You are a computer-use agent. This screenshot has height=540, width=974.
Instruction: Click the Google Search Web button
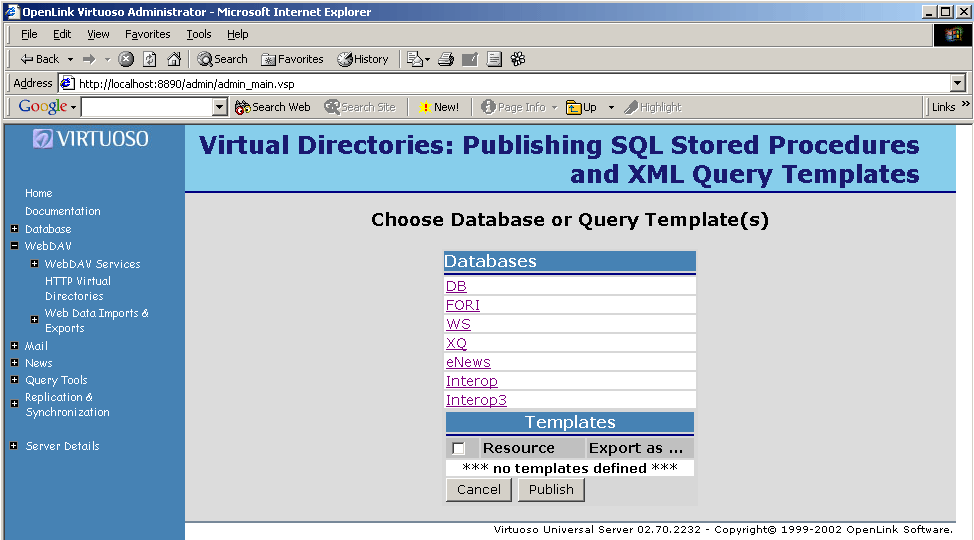pos(273,107)
